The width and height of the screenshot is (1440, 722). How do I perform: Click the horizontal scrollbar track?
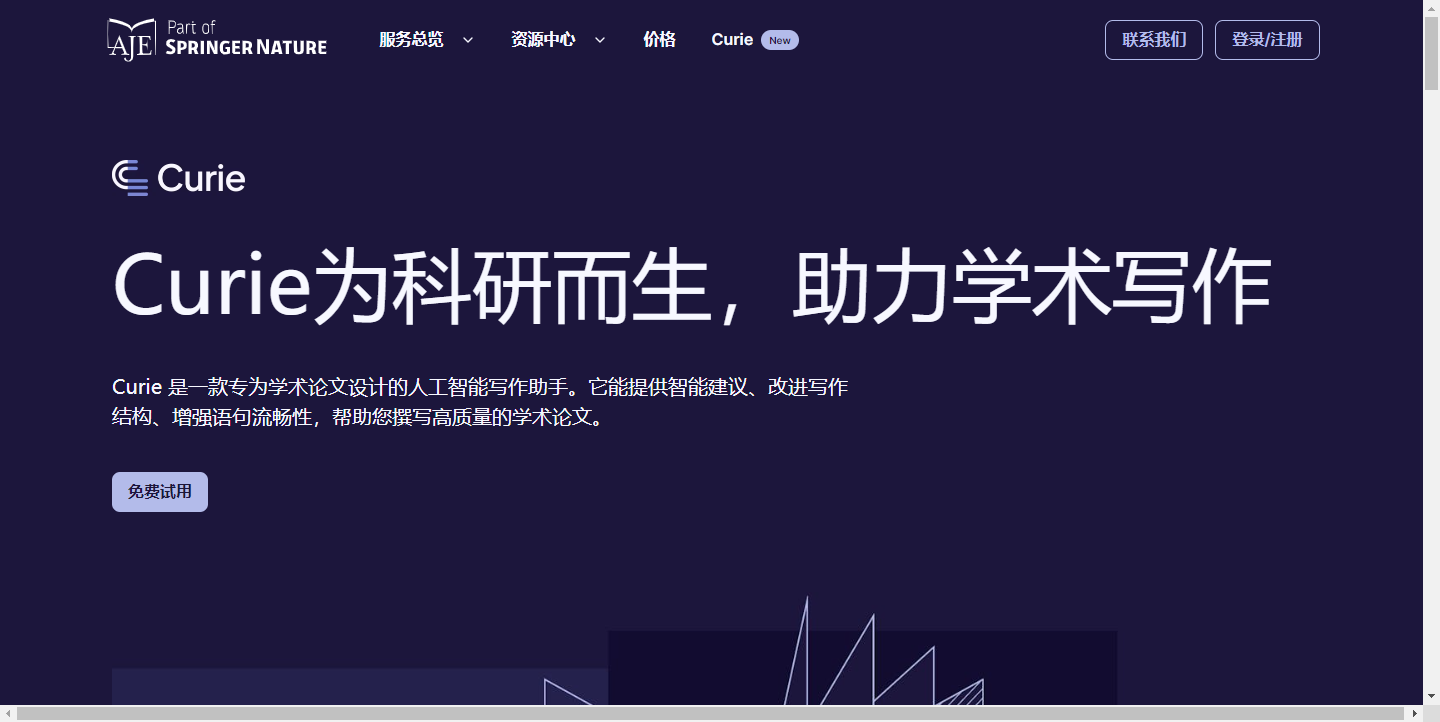[x=711, y=713]
